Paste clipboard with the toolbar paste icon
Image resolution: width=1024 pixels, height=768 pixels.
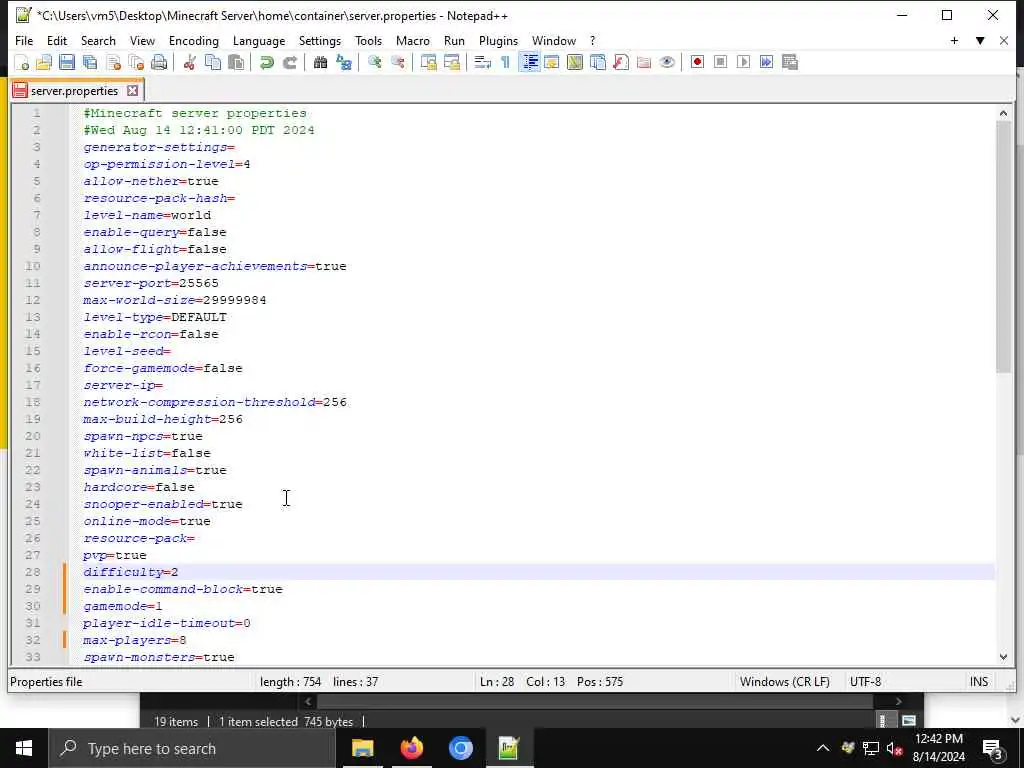[236, 62]
